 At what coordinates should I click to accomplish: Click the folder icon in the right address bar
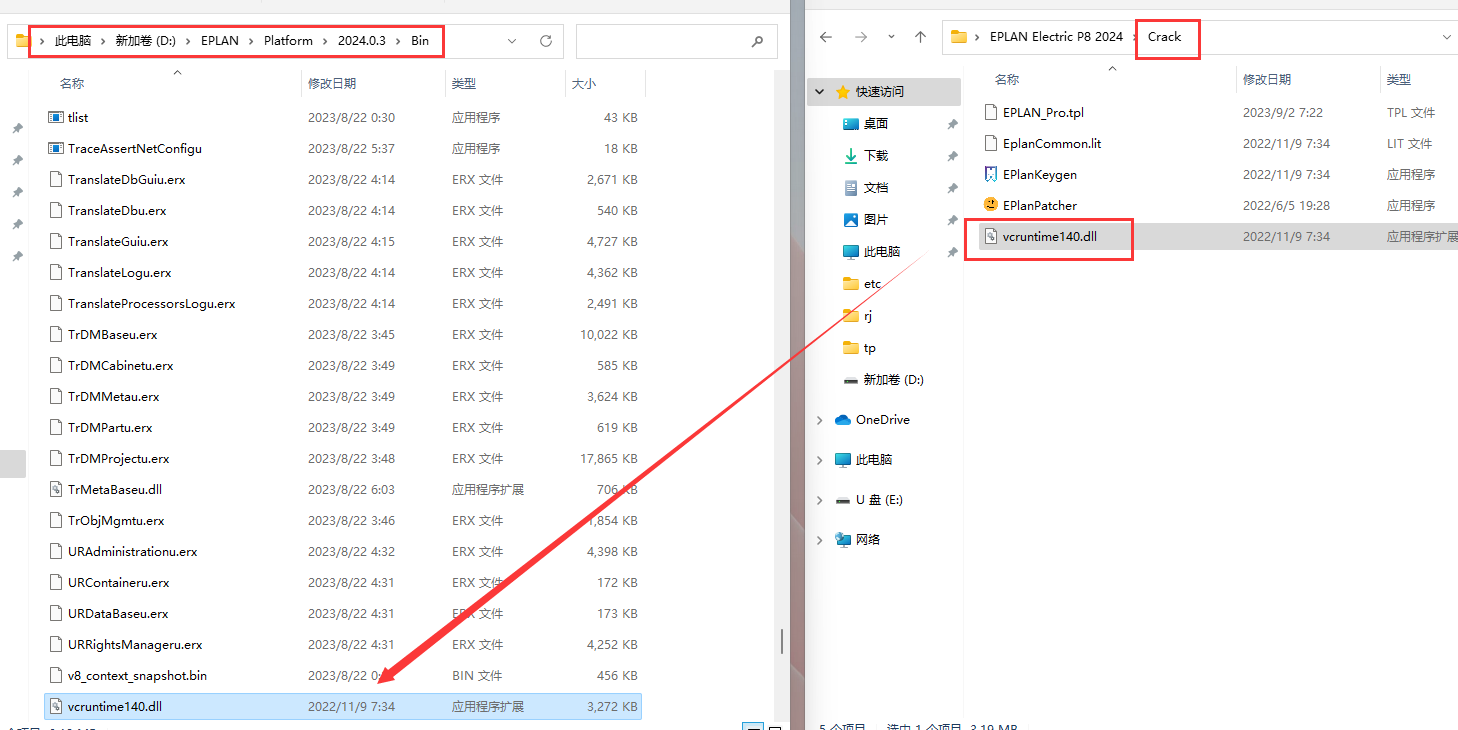(959, 36)
